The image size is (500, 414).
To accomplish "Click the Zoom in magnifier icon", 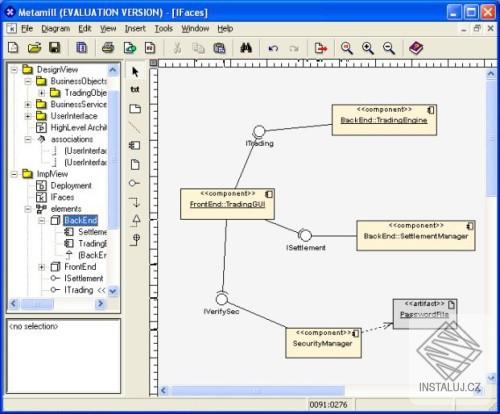I will pyautogui.click(x=368, y=48).
